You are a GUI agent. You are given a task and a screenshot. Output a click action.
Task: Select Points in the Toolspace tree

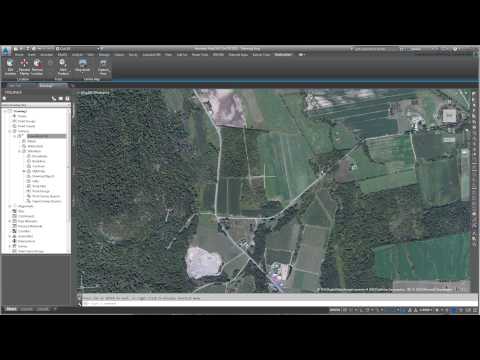point(22,116)
